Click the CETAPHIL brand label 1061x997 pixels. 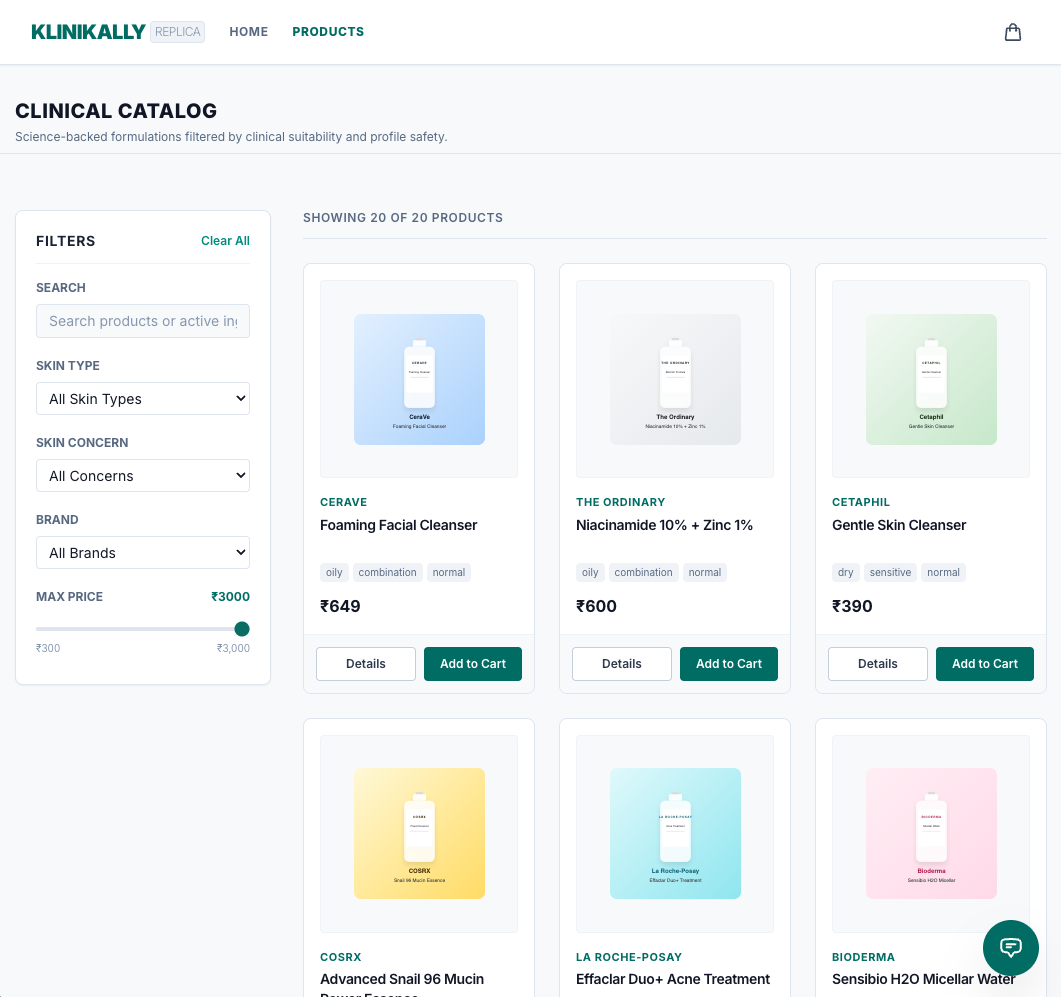(x=861, y=502)
